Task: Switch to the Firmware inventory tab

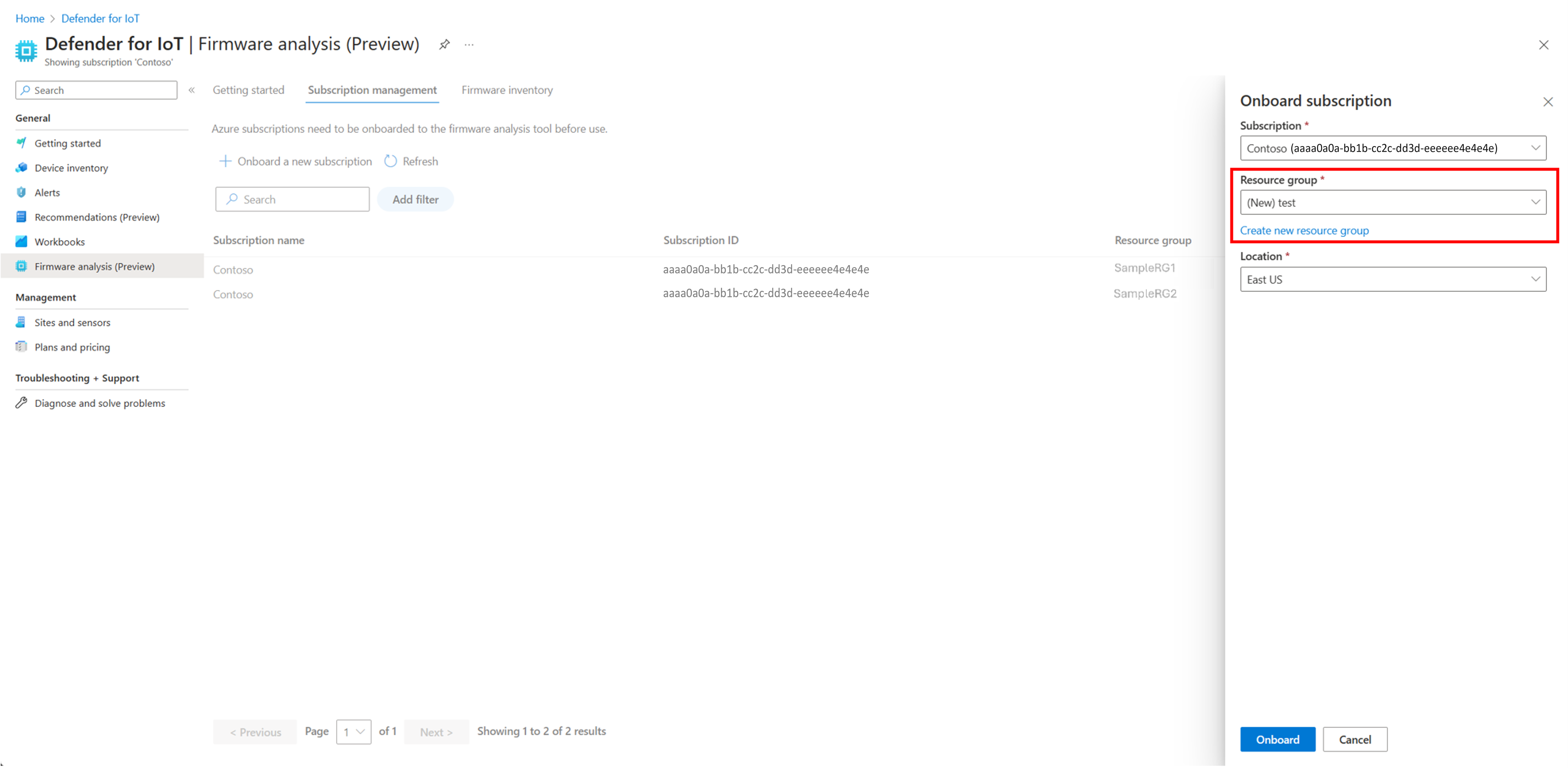Action: click(506, 90)
